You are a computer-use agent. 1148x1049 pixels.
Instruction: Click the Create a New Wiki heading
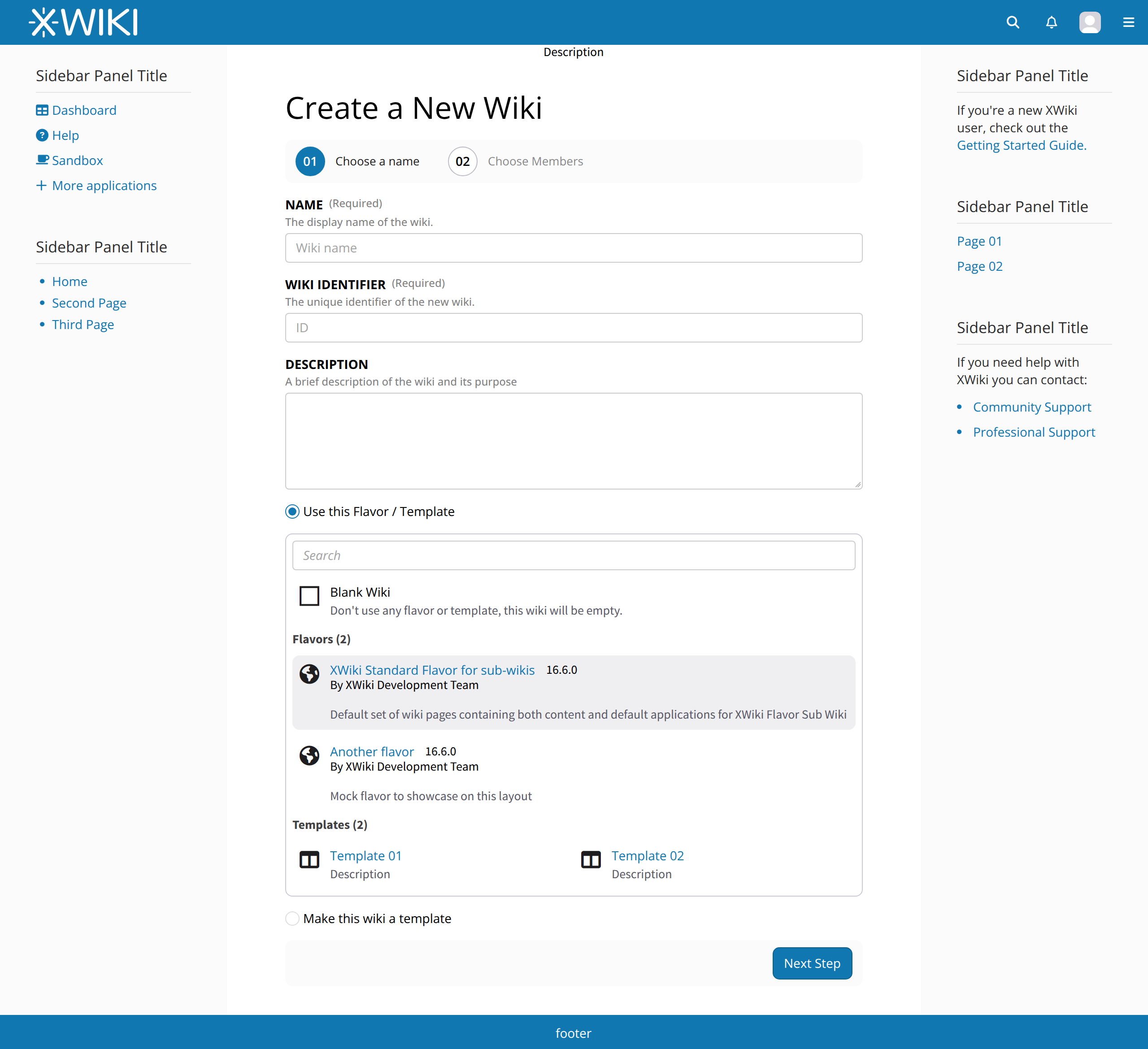coord(413,108)
